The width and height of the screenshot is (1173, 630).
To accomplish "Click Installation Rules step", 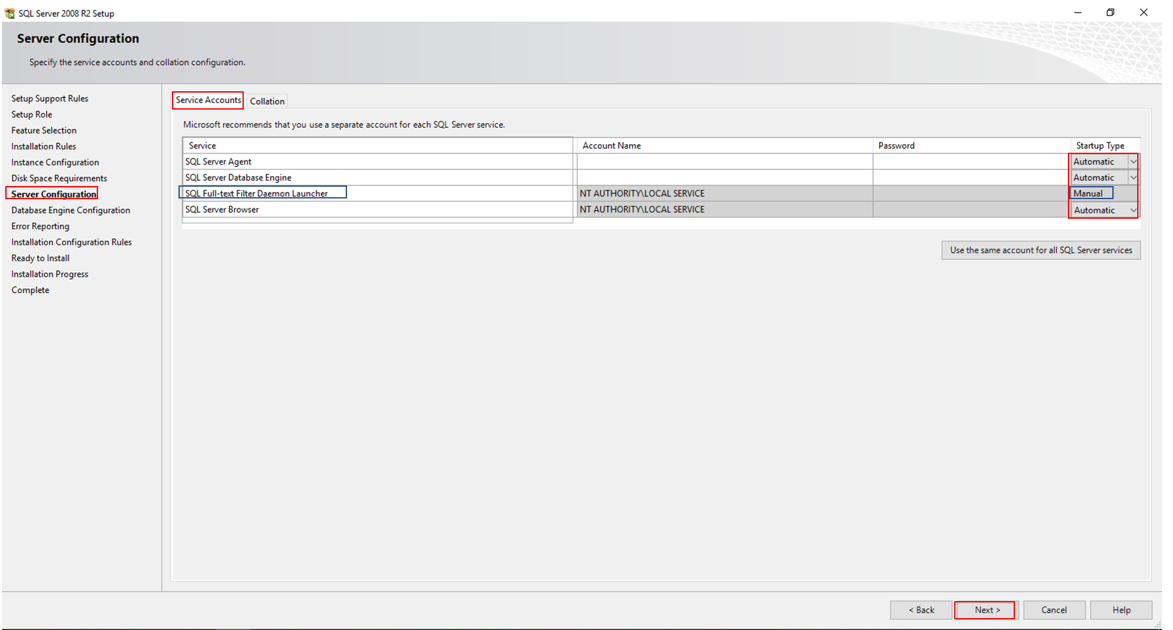I will 43,147.
